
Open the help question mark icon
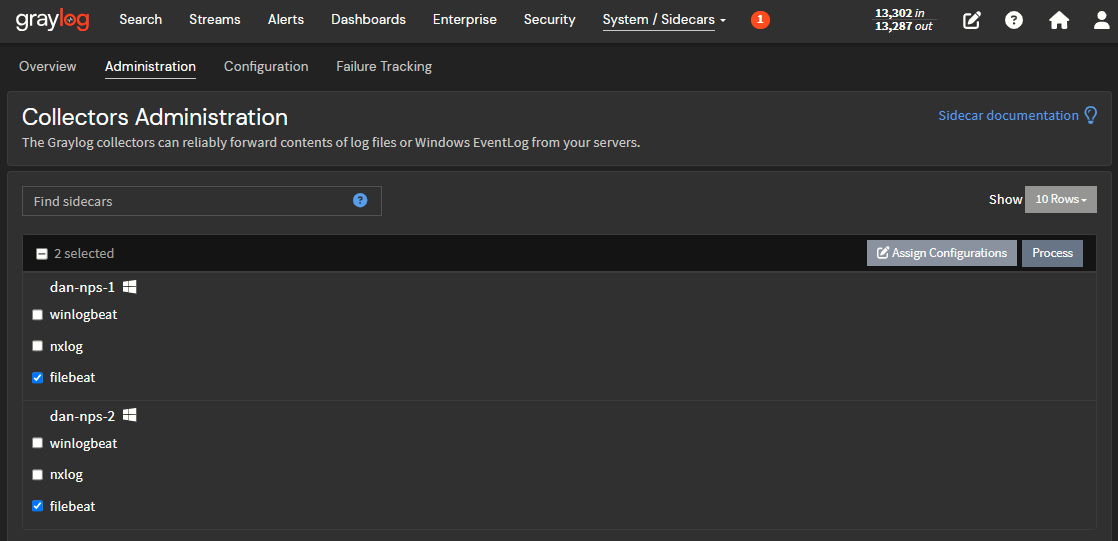pos(1014,20)
